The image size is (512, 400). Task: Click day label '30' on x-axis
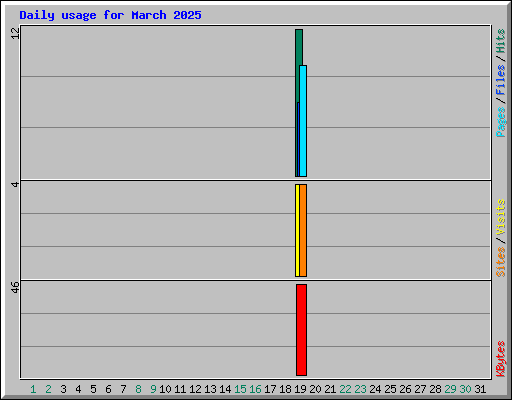(465, 389)
